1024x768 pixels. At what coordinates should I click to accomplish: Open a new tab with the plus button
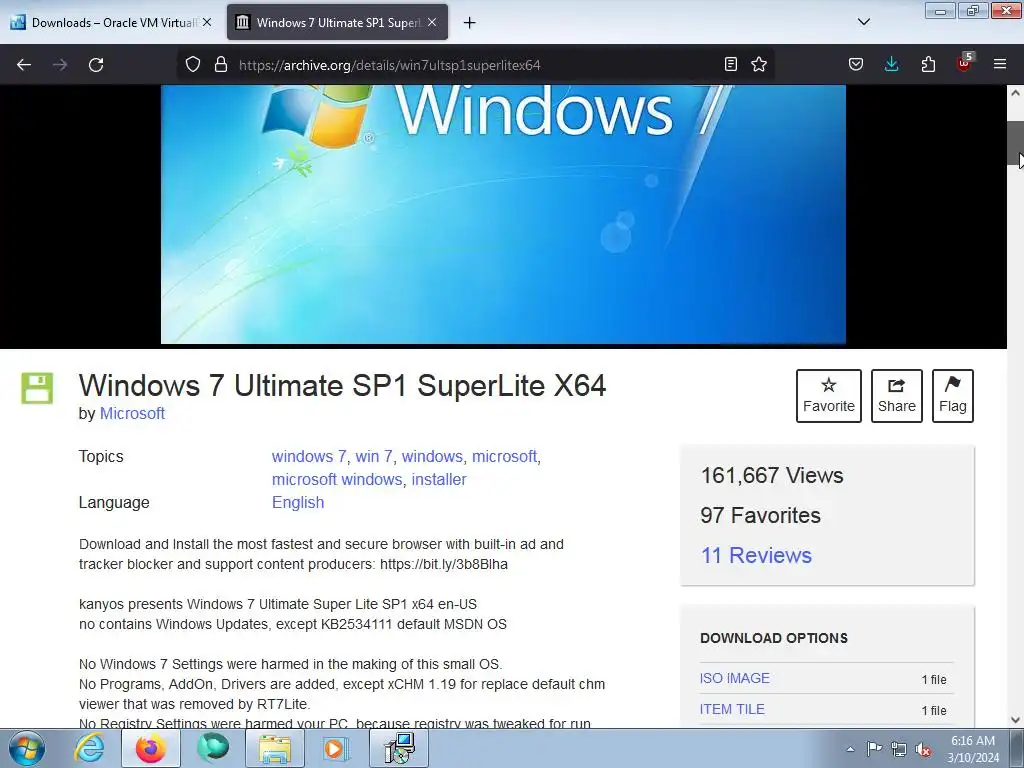[469, 23]
